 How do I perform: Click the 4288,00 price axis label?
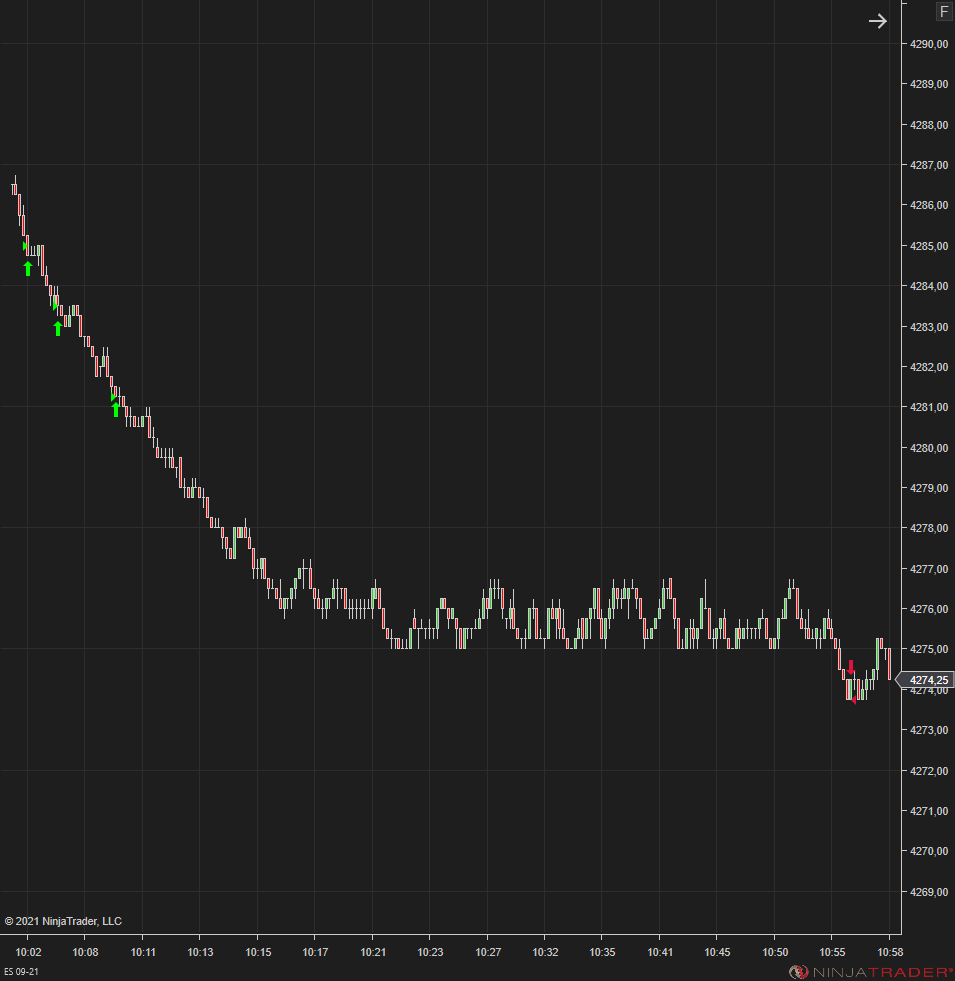coord(929,125)
